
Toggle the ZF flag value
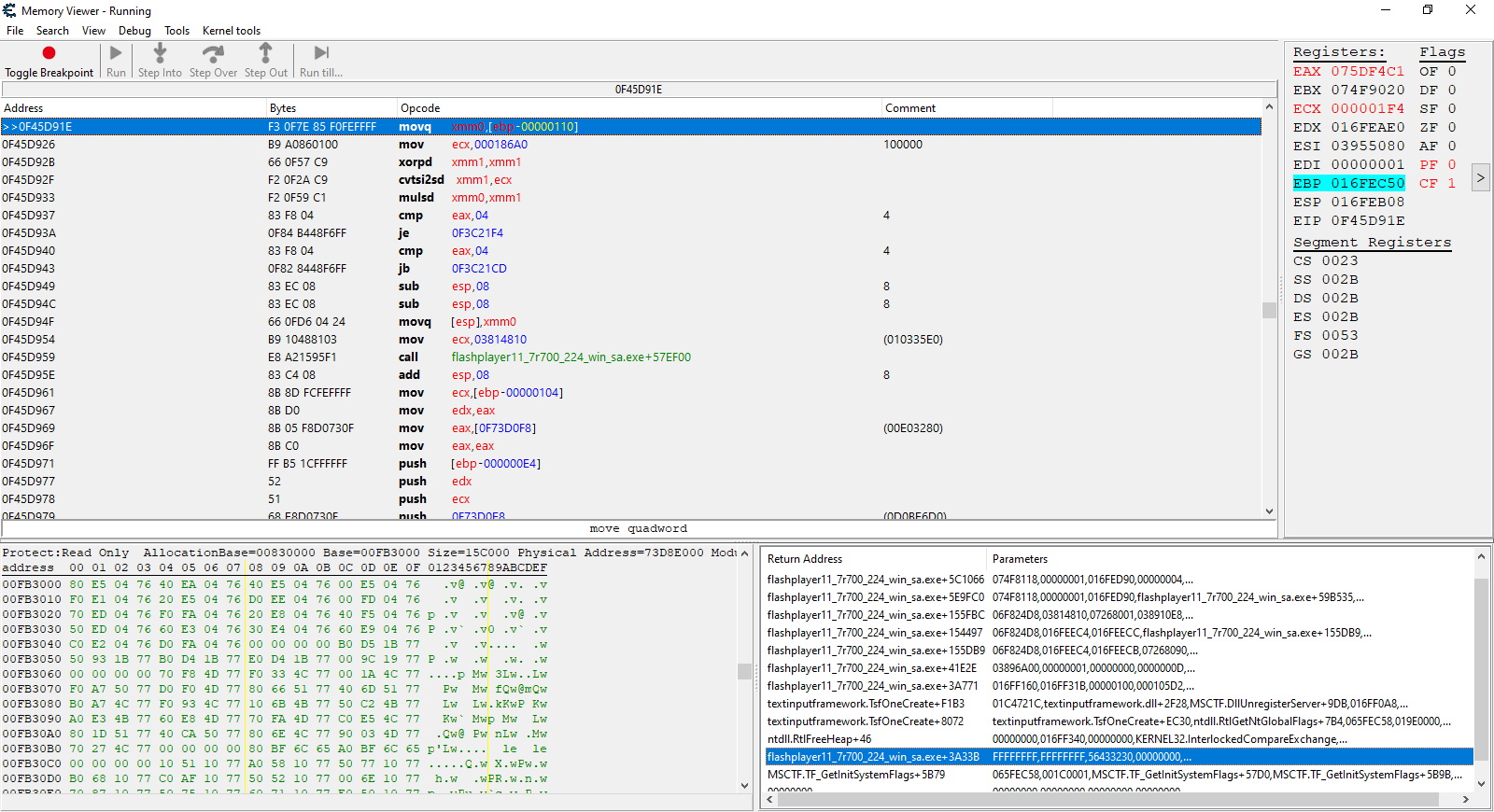[x=1451, y=128]
